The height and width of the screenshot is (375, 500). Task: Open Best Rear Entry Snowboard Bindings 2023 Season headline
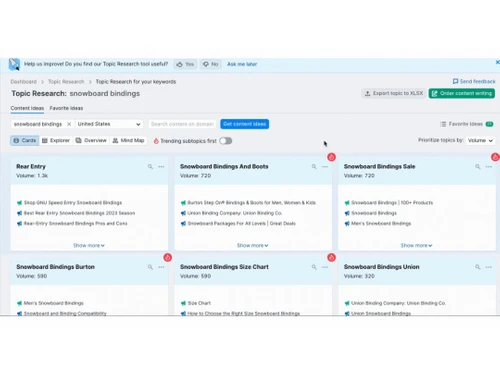pos(79,213)
